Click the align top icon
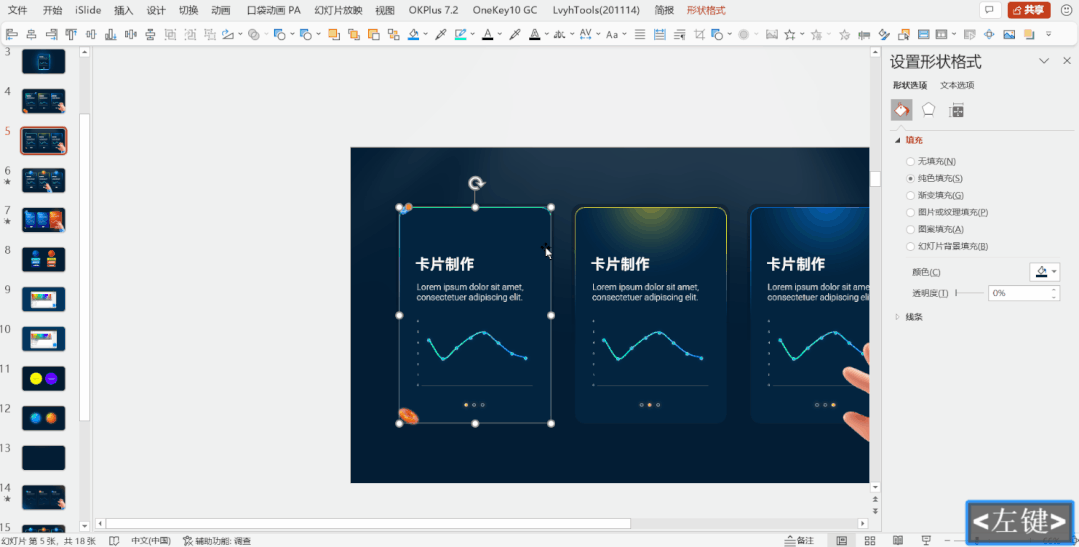The height and width of the screenshot is (547, 1079). click(x=71, y=34)
